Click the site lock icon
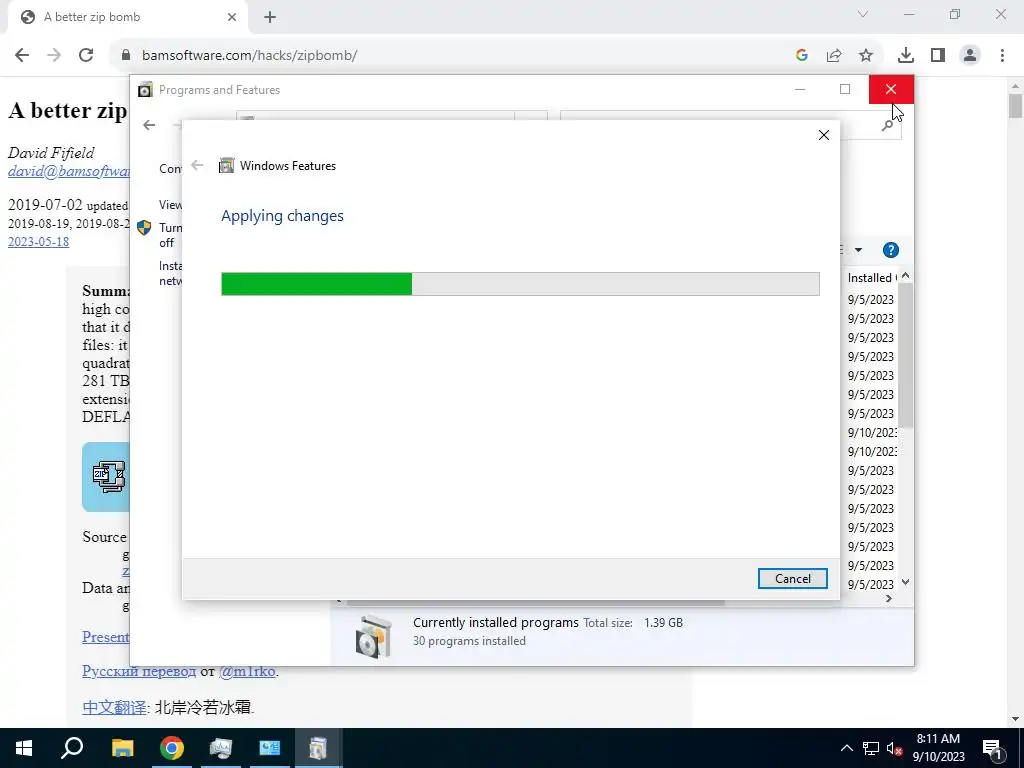This screenshot has height=768, width=1024. pos(126,56)
